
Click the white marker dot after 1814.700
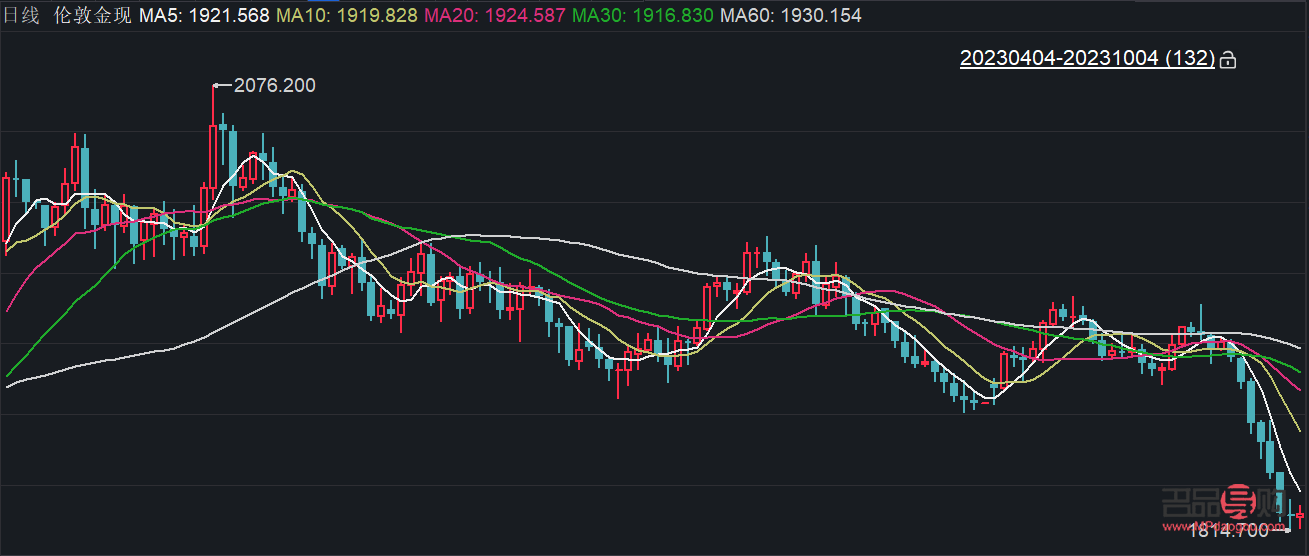coord(1287,531)
